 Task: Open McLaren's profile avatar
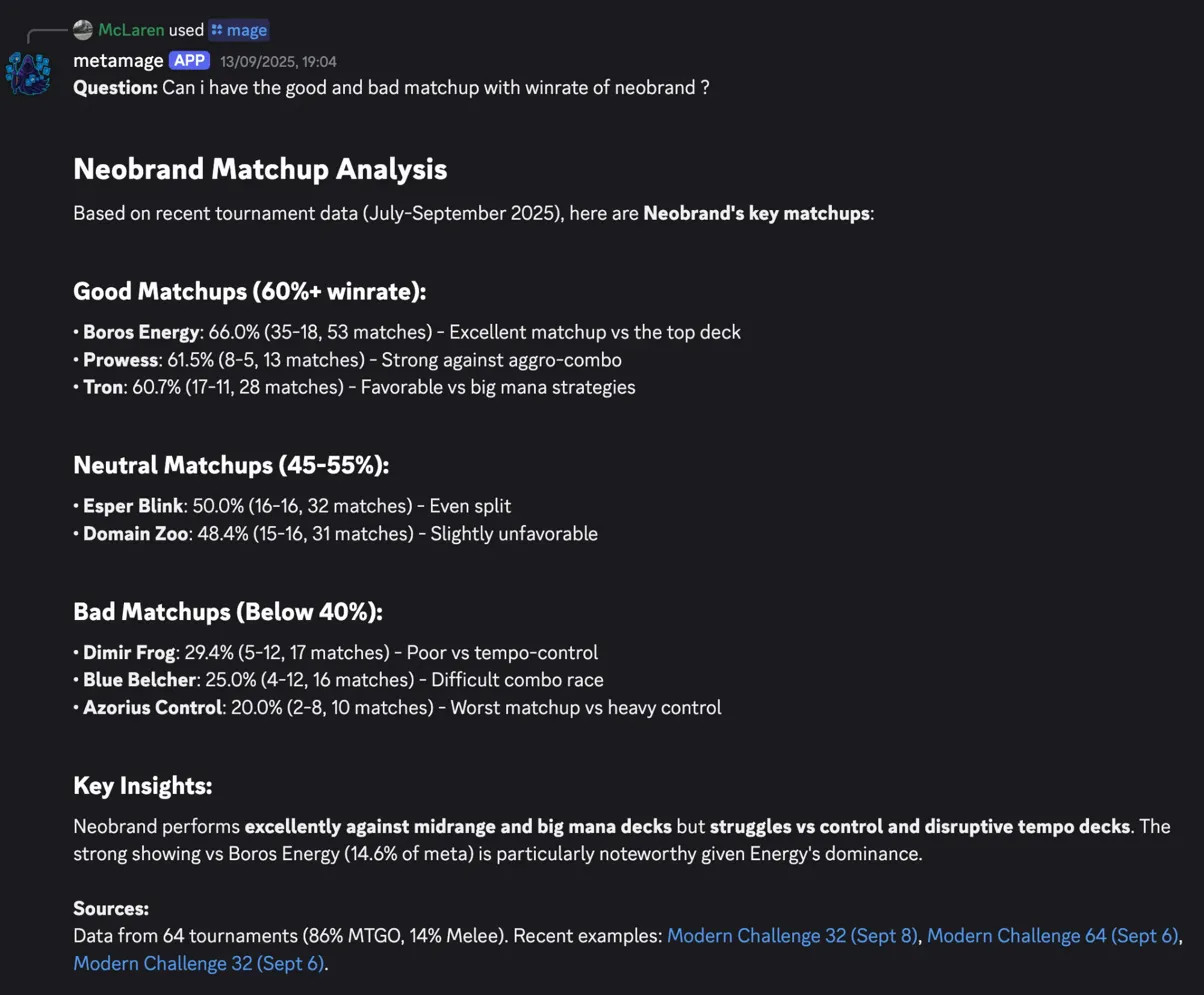click(84, 30)
